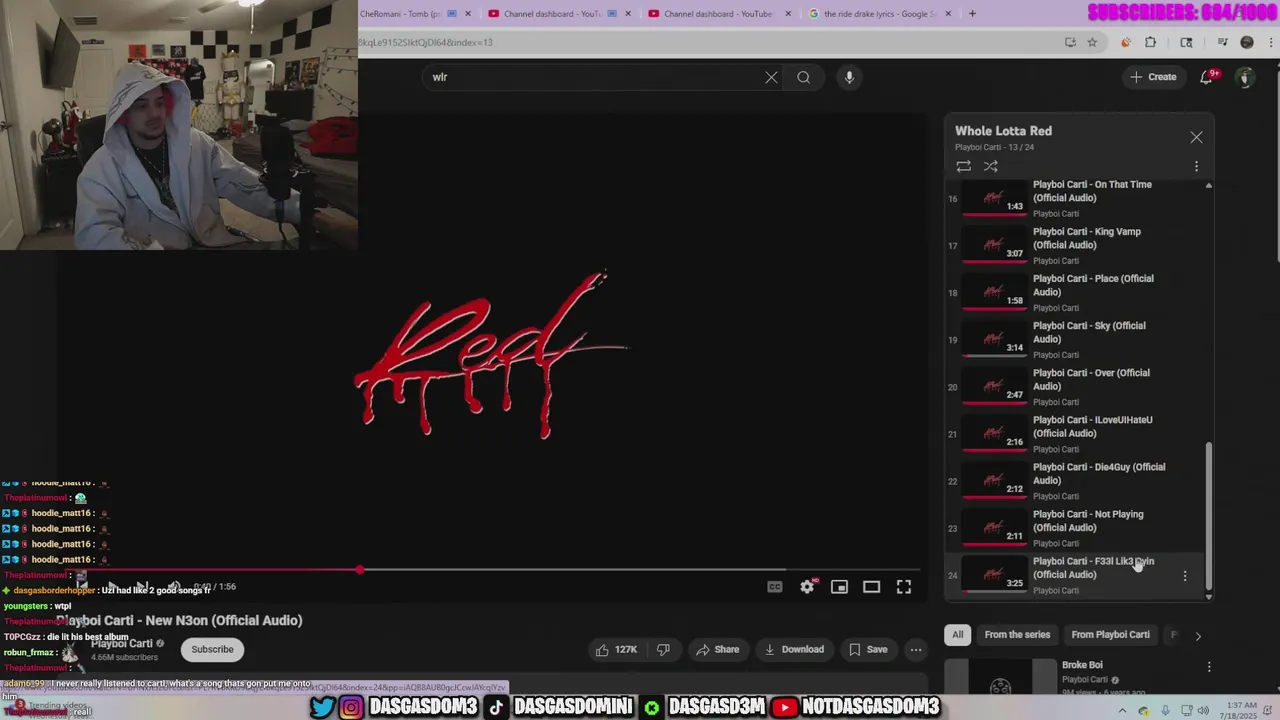
Task: Toggle shuffle playlist
Action: pyautogui.click(x=991, y=166)
